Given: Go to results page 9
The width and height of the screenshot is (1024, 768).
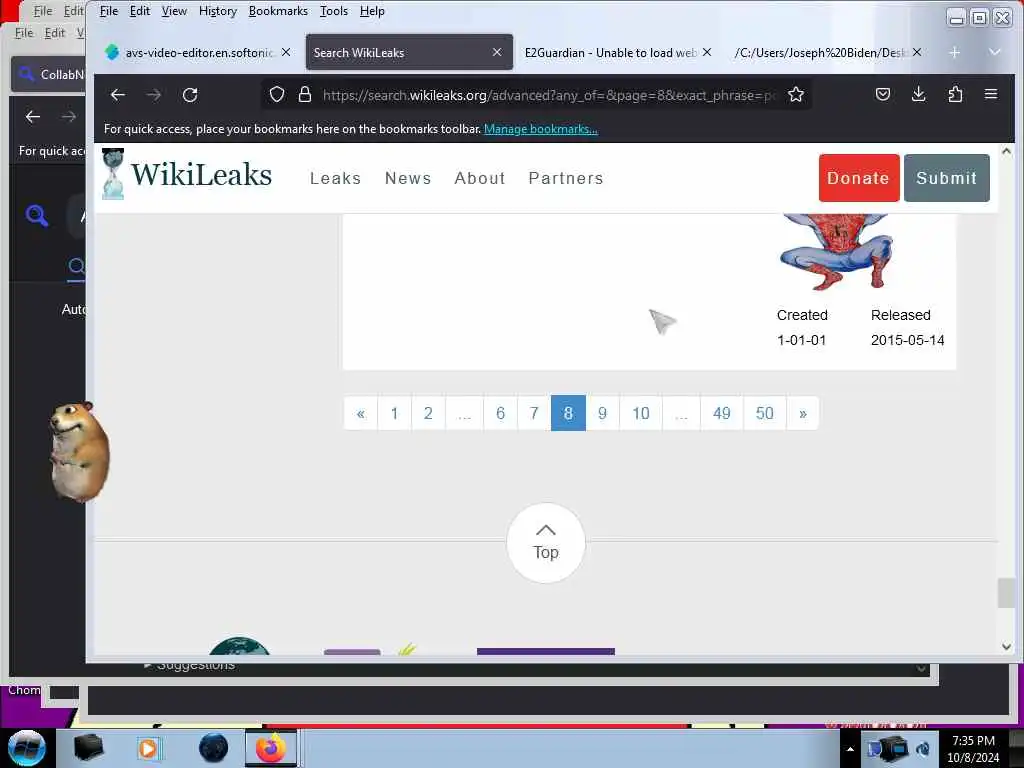Looking at the screenshot, I should point(602,413).
